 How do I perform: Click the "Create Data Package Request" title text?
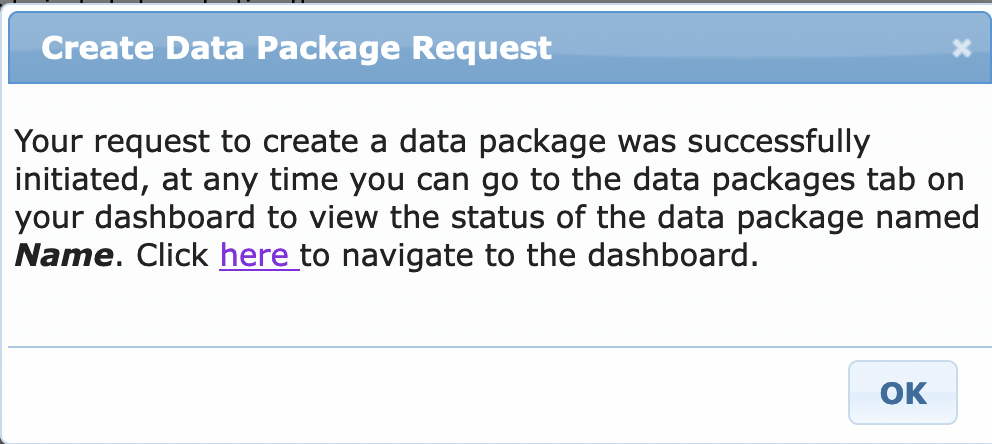click(x=296, y=48)
